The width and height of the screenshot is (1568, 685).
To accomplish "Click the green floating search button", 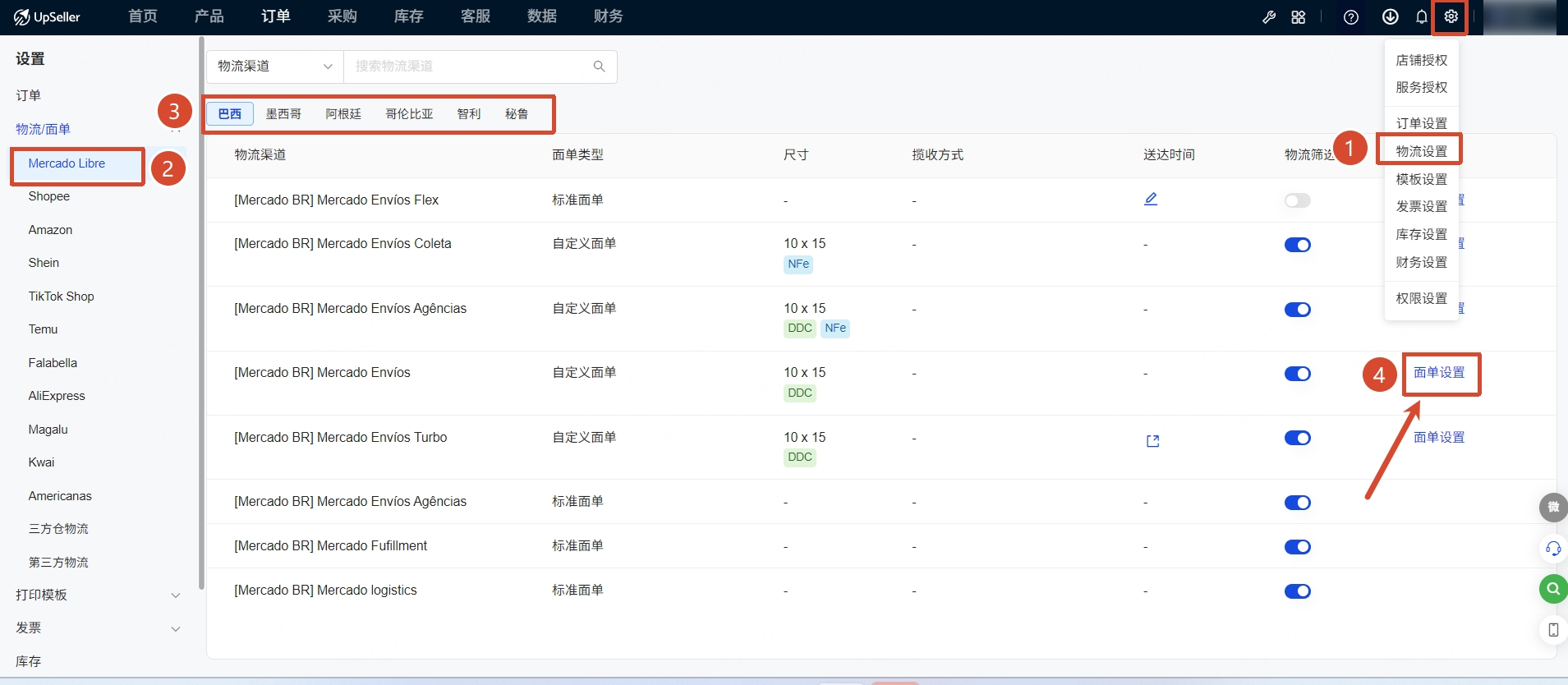I will click(1553, 588).
